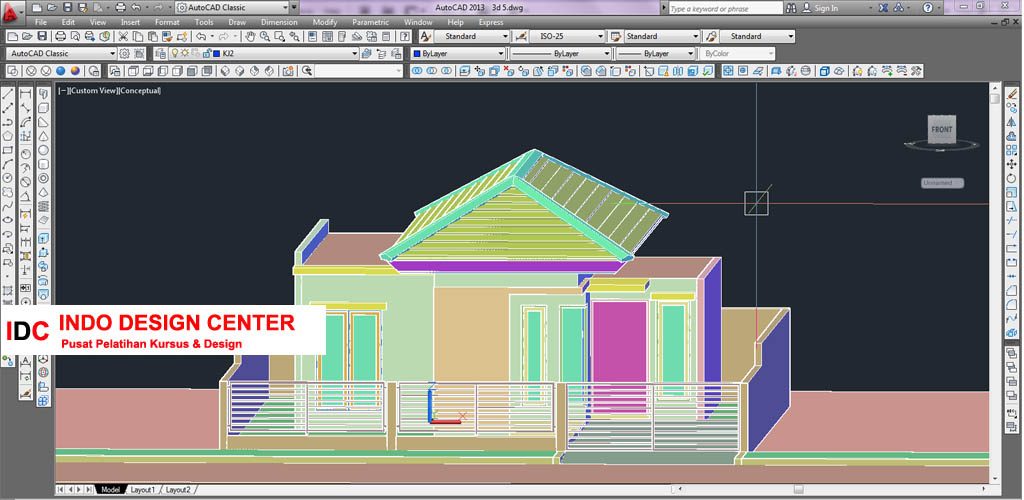1024x500 pixels.
Task: Select the Sphere solid tool
Action: [43, 150]
